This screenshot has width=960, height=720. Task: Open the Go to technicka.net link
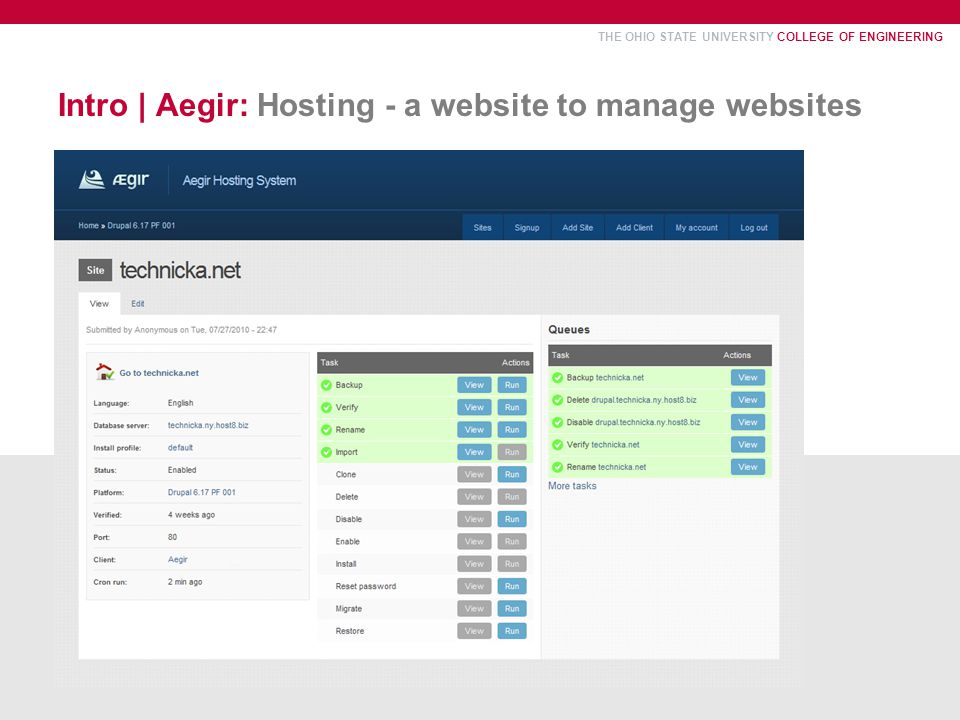[x=159, y=373]
